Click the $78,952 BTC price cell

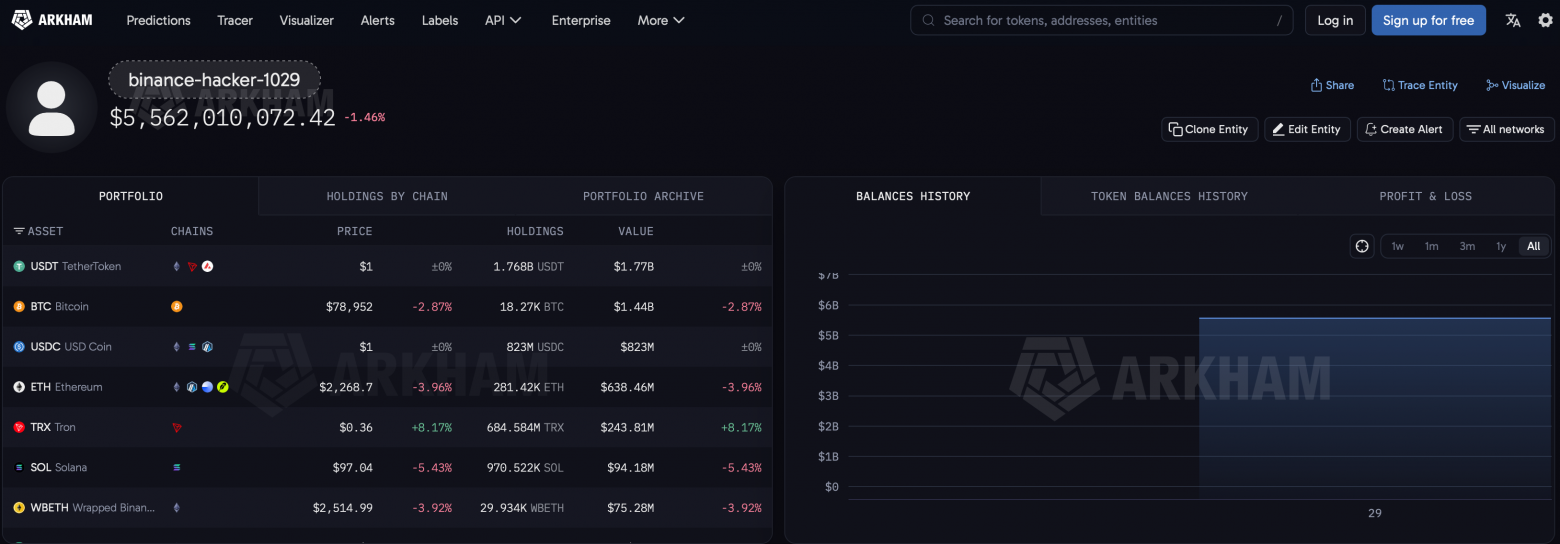pyautogui.click(x=349, y=307)
